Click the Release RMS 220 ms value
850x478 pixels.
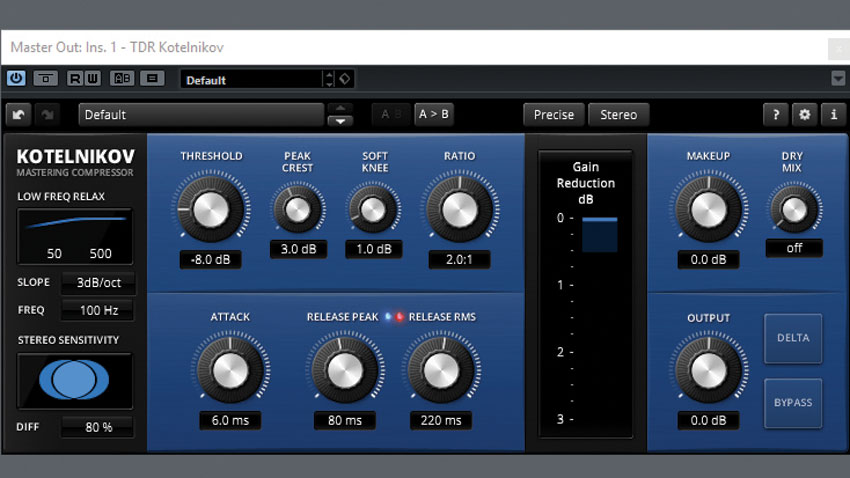click(x=441, y=421)
